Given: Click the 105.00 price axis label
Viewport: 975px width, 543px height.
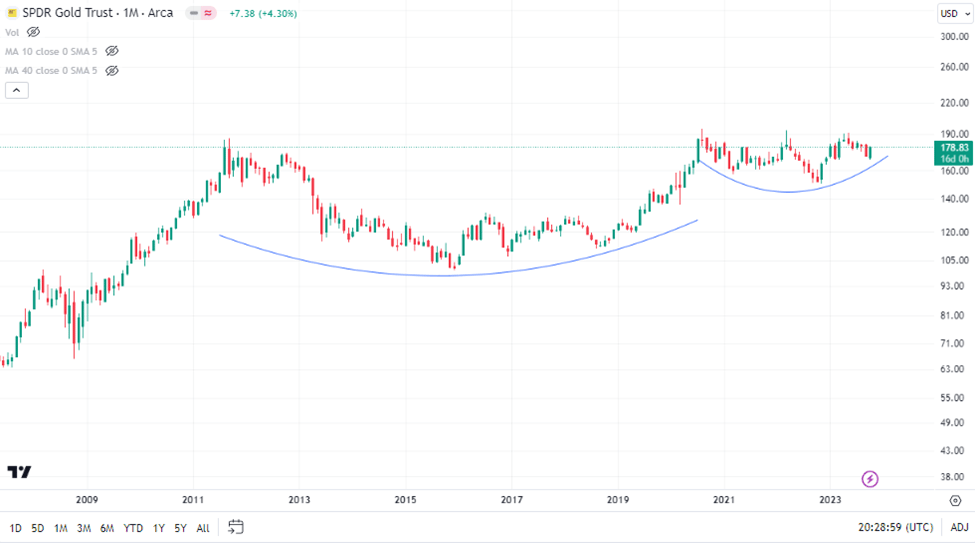Looking at the screenshot, I should tap(954, 260).
